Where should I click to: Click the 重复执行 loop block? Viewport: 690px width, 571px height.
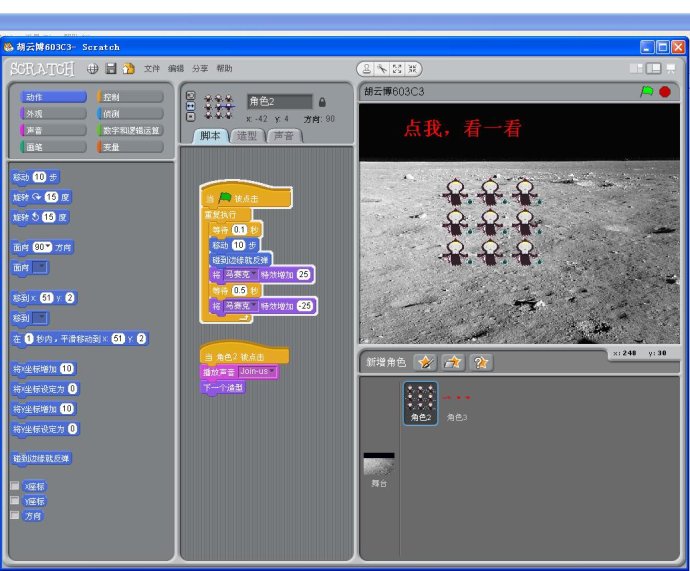pos(225,215)
